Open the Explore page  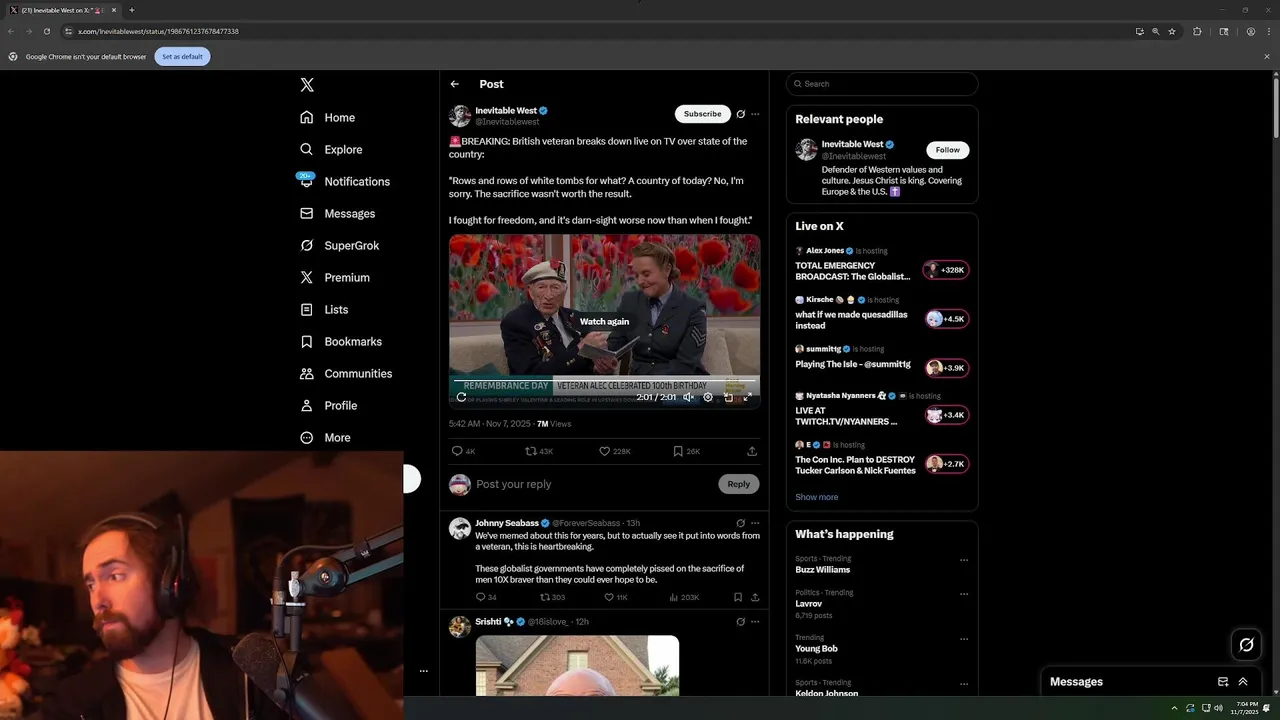(x=331, y=149)
